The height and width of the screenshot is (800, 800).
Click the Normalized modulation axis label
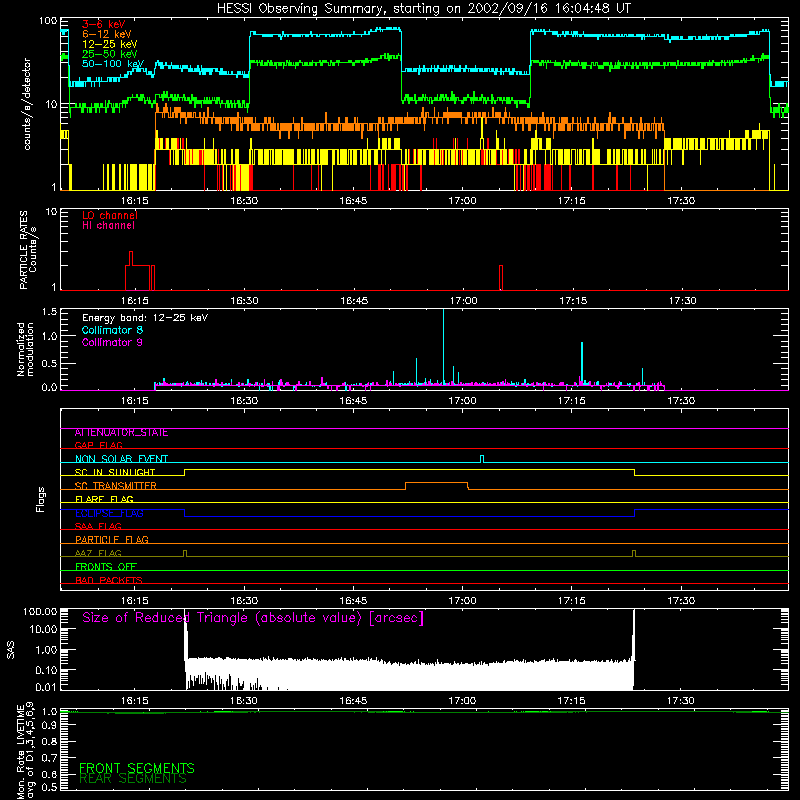[x=25, y=349]
